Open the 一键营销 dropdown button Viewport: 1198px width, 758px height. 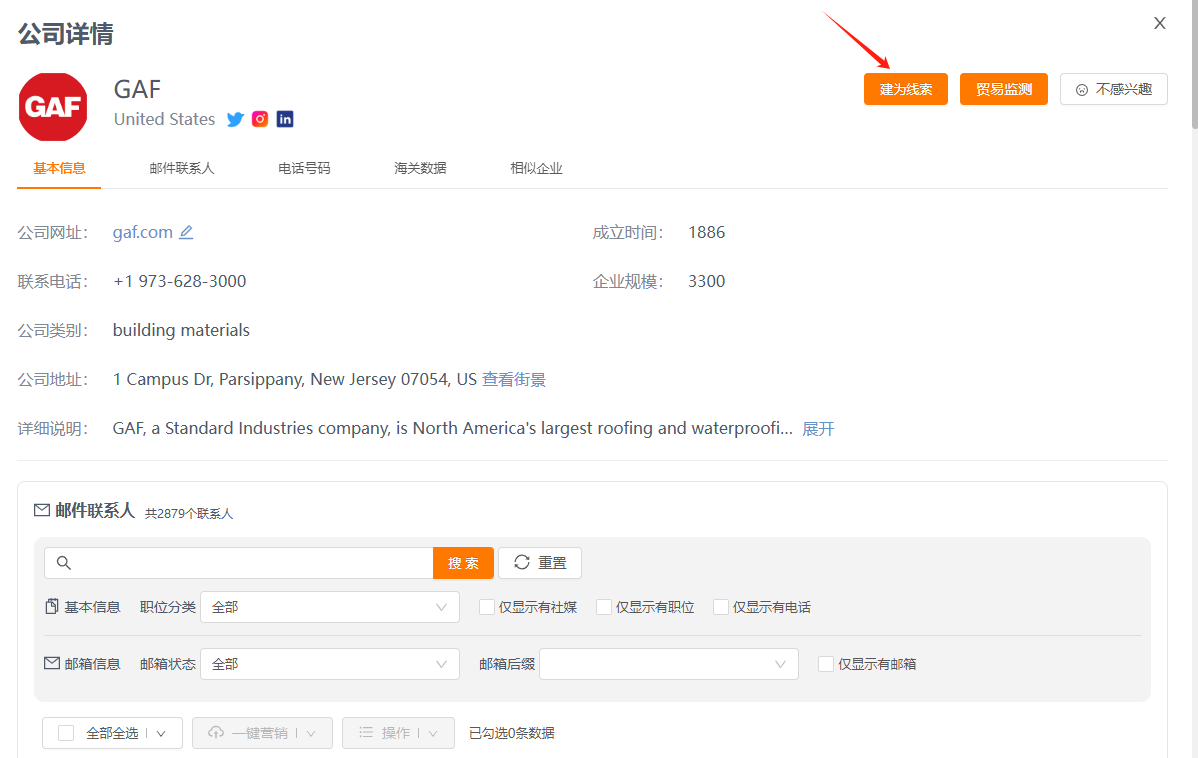[262, 733]
